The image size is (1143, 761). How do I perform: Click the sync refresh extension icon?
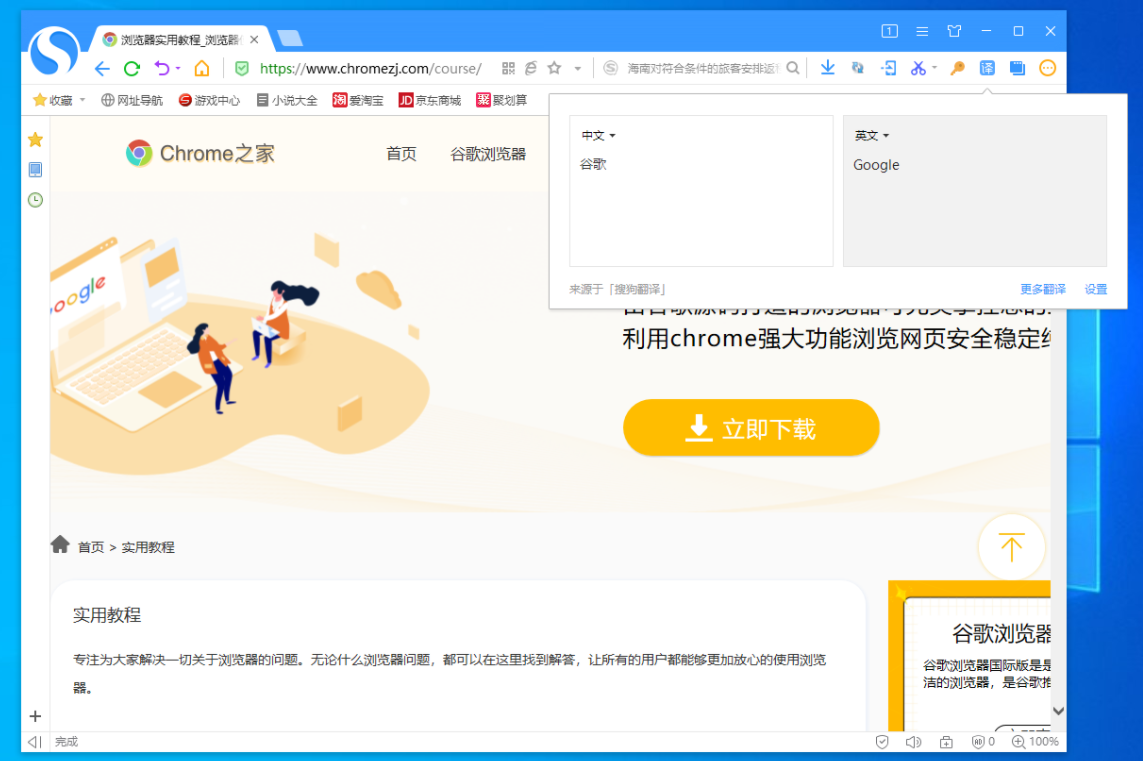[858, 69]
